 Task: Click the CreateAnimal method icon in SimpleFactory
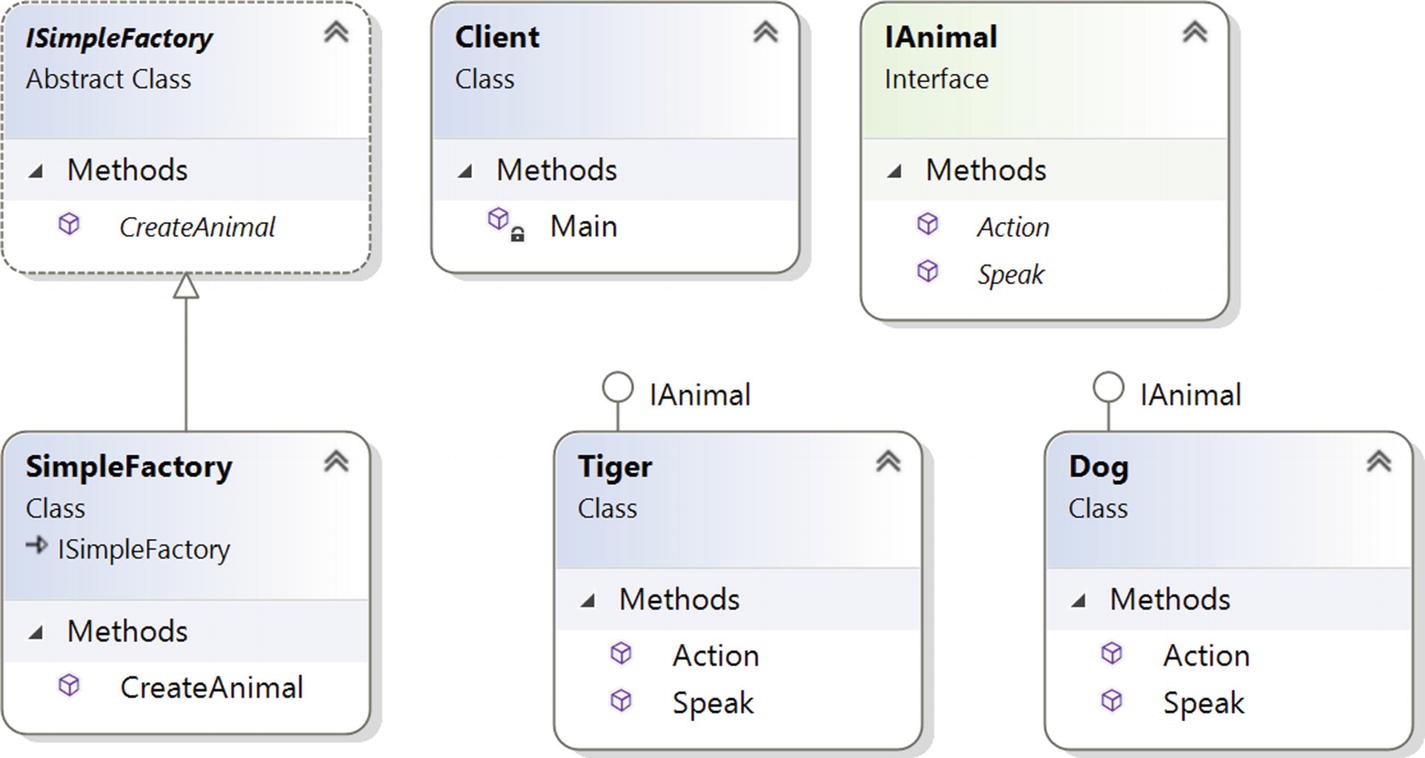pyautogui.click(x=69, y=685)
